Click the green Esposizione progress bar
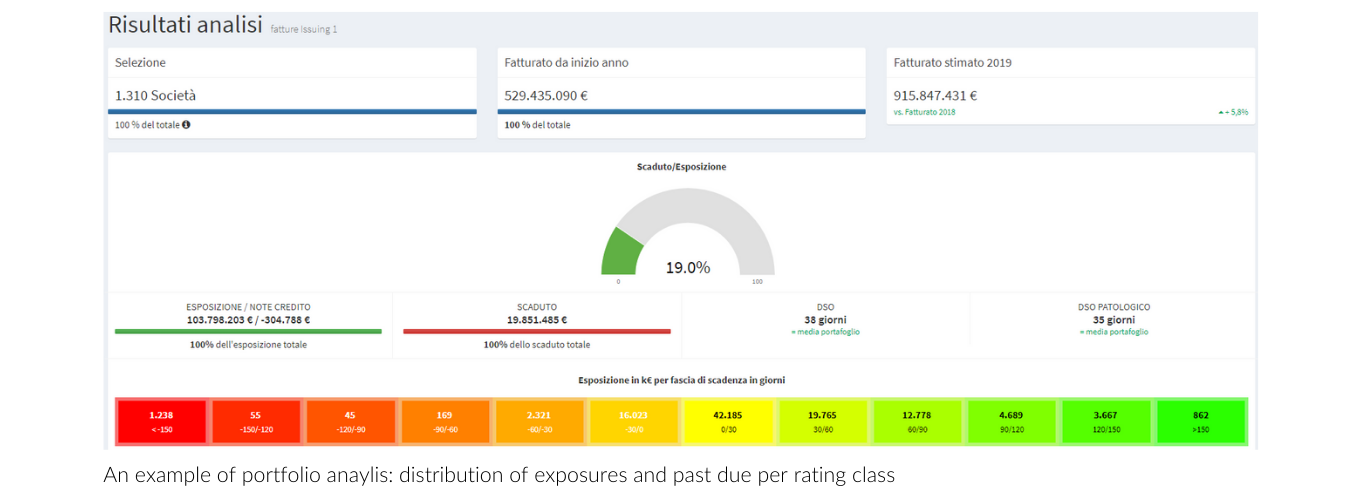This screenshot has height=500, width=1362. point(248,331)
